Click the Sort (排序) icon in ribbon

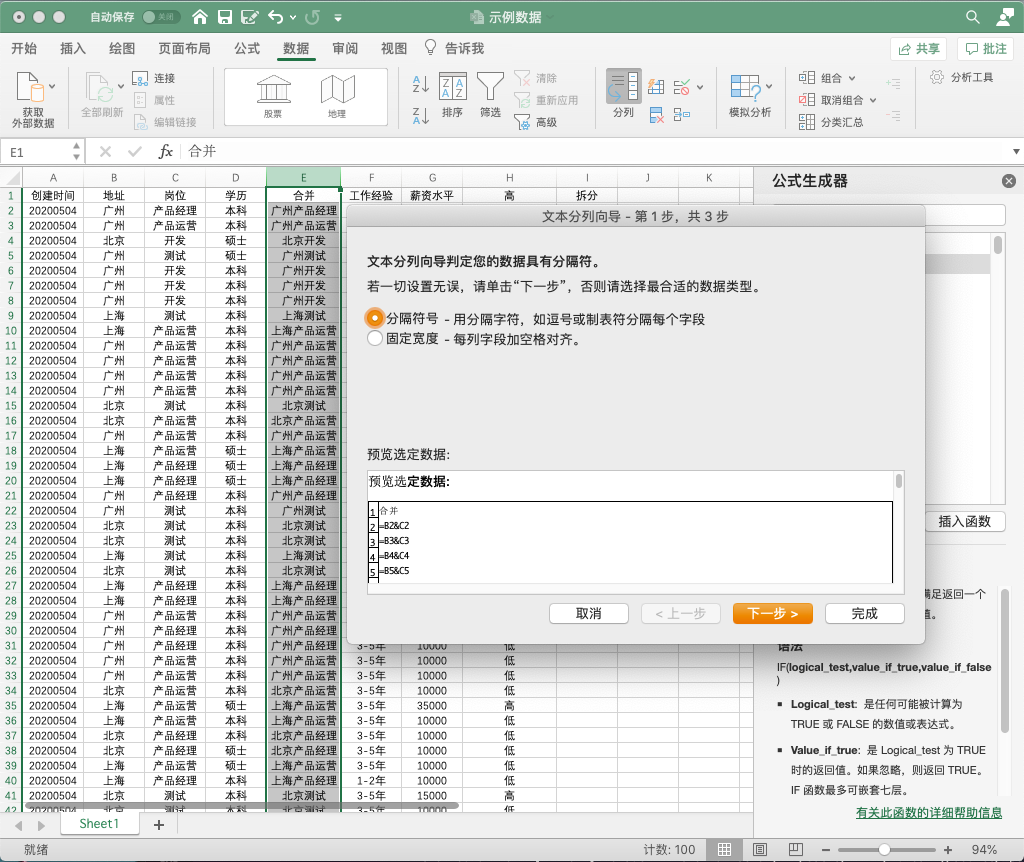coord(452,88)
